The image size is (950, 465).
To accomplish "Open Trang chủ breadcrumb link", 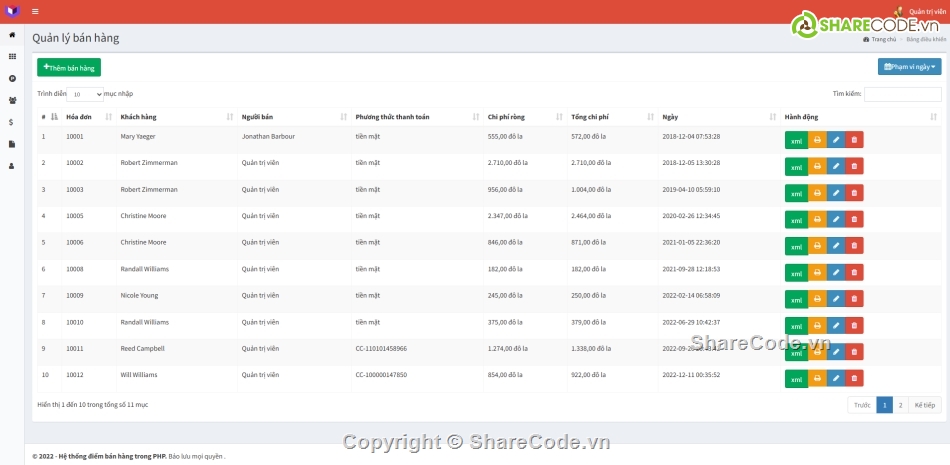I will tap(880, 39).
